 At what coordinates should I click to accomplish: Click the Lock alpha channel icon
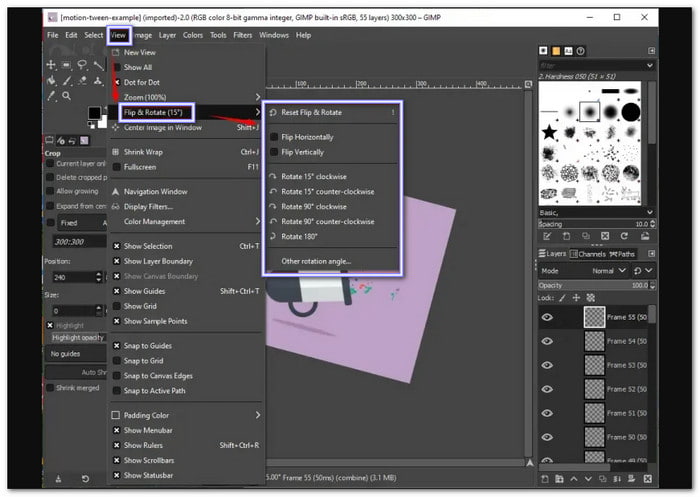click(591, 298)
